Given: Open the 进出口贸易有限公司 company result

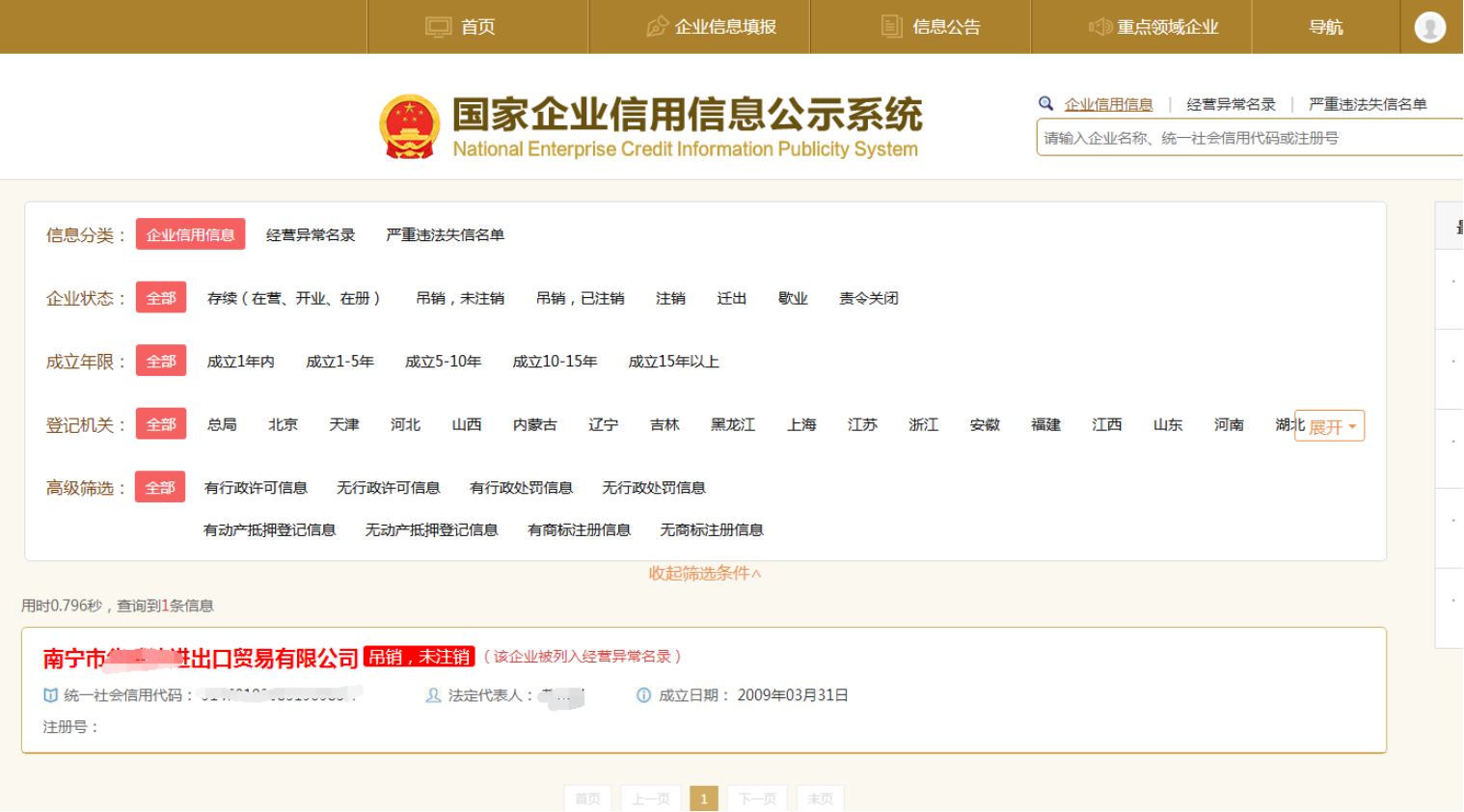Looking at the screenshot, I should click(x=201, y=659).
